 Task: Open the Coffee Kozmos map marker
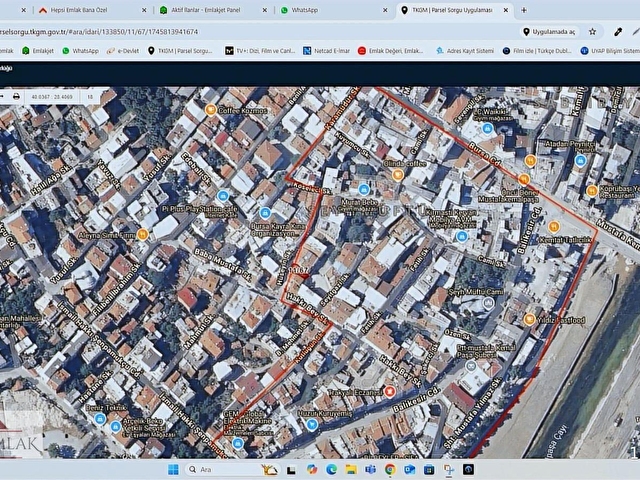tap(211, 110)
